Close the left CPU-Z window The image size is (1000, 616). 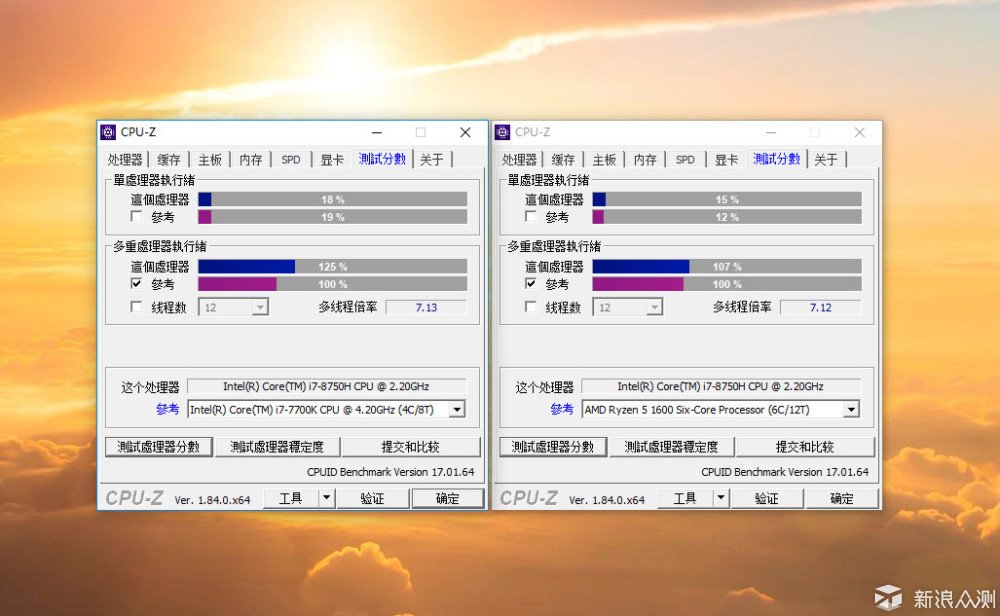(466, 132)
